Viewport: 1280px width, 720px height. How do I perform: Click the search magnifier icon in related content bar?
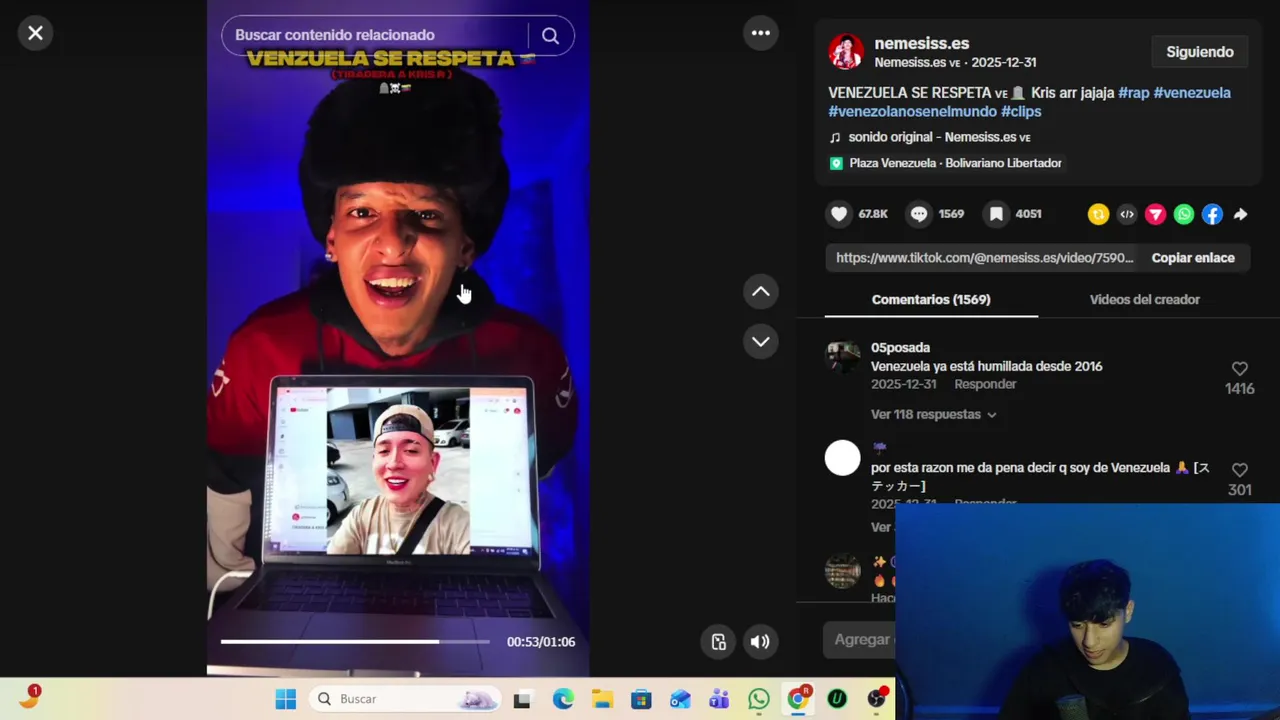(x=550, y=35)
